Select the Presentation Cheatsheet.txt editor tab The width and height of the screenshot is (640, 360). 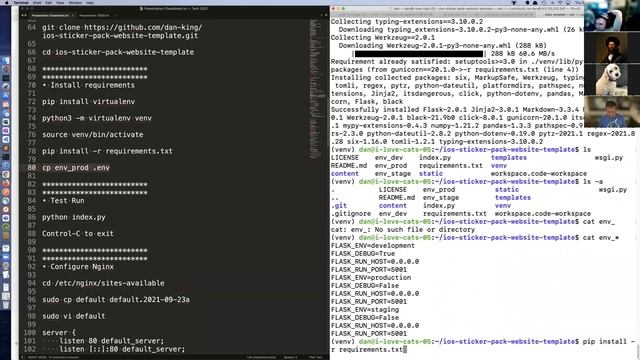tap(50, 16)
